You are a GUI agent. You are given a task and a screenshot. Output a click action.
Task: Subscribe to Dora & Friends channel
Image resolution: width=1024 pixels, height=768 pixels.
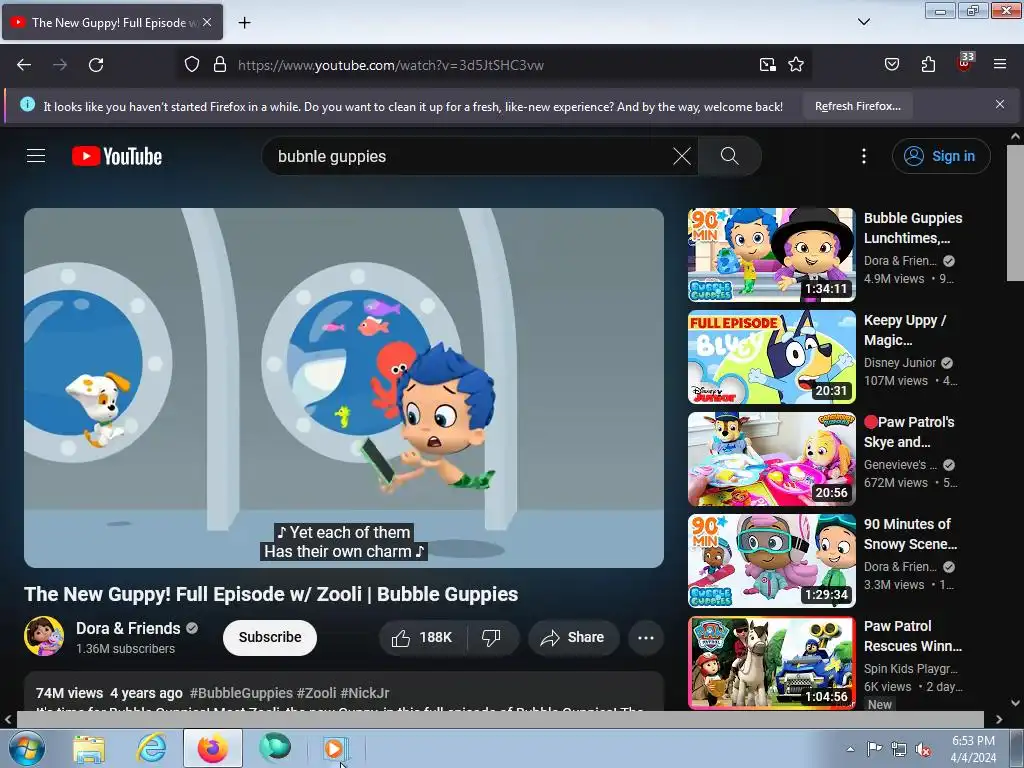click(270, 637)
